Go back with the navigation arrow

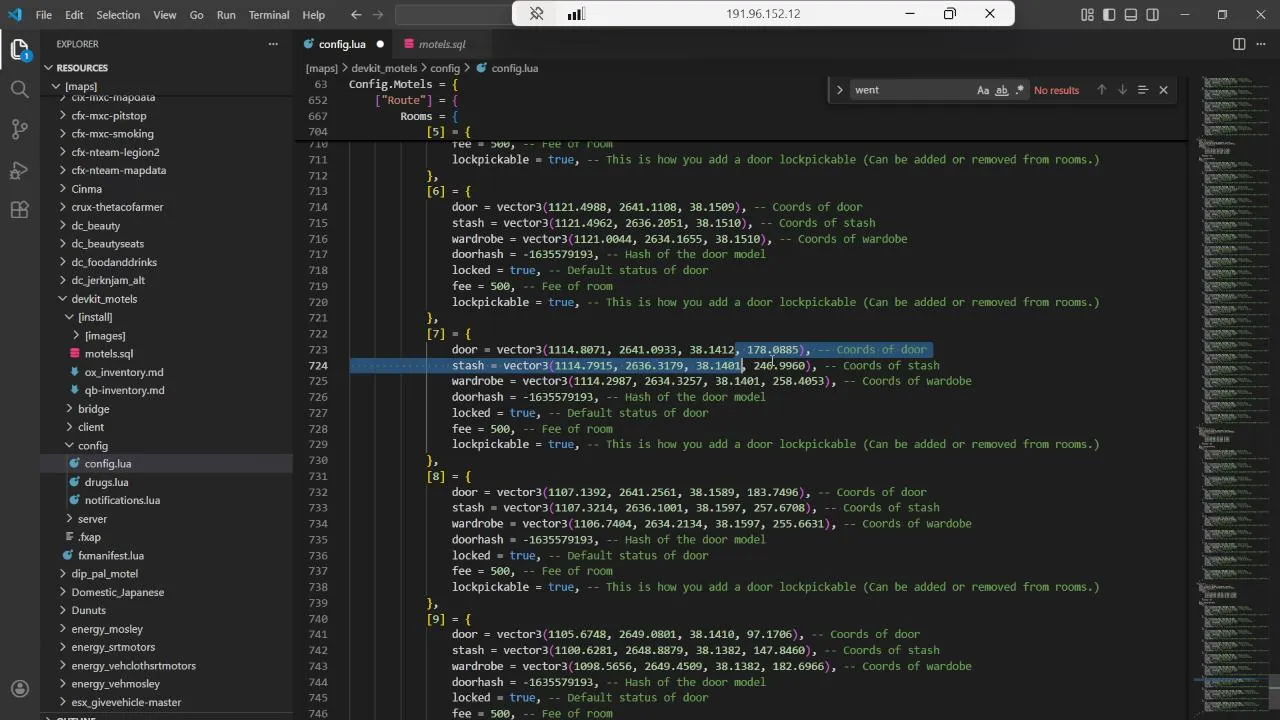click(x=357, y=15)
